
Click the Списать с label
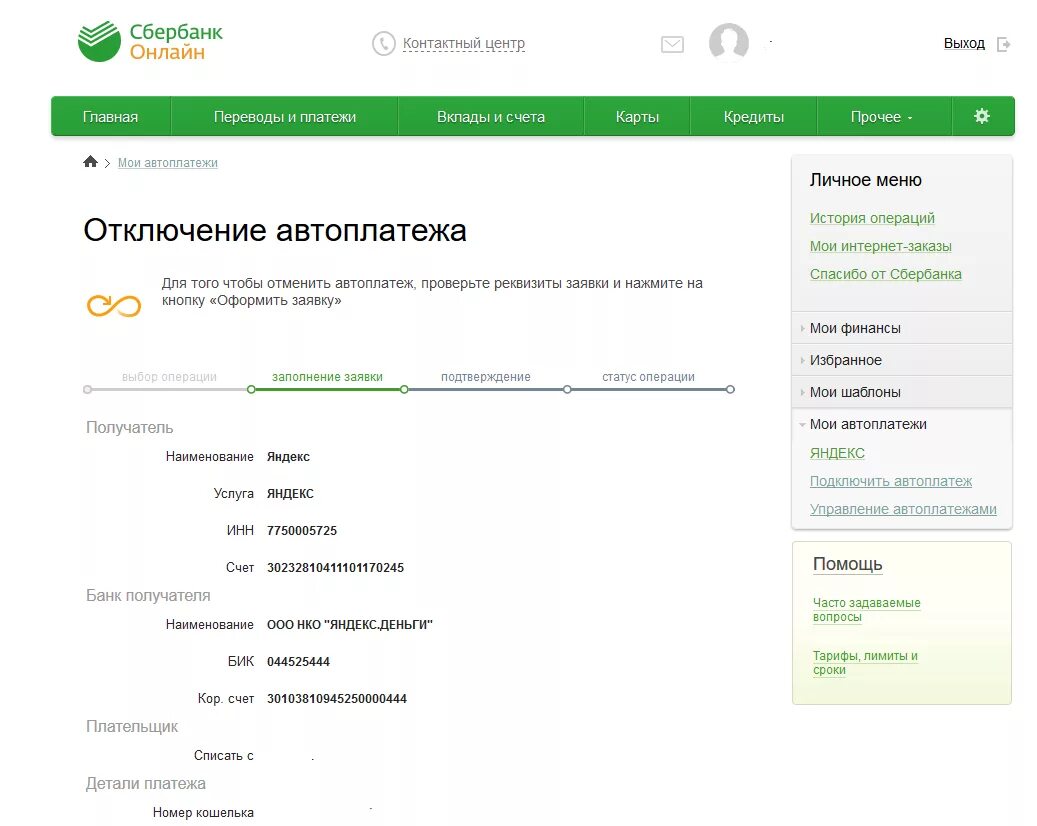click(224, 755)
